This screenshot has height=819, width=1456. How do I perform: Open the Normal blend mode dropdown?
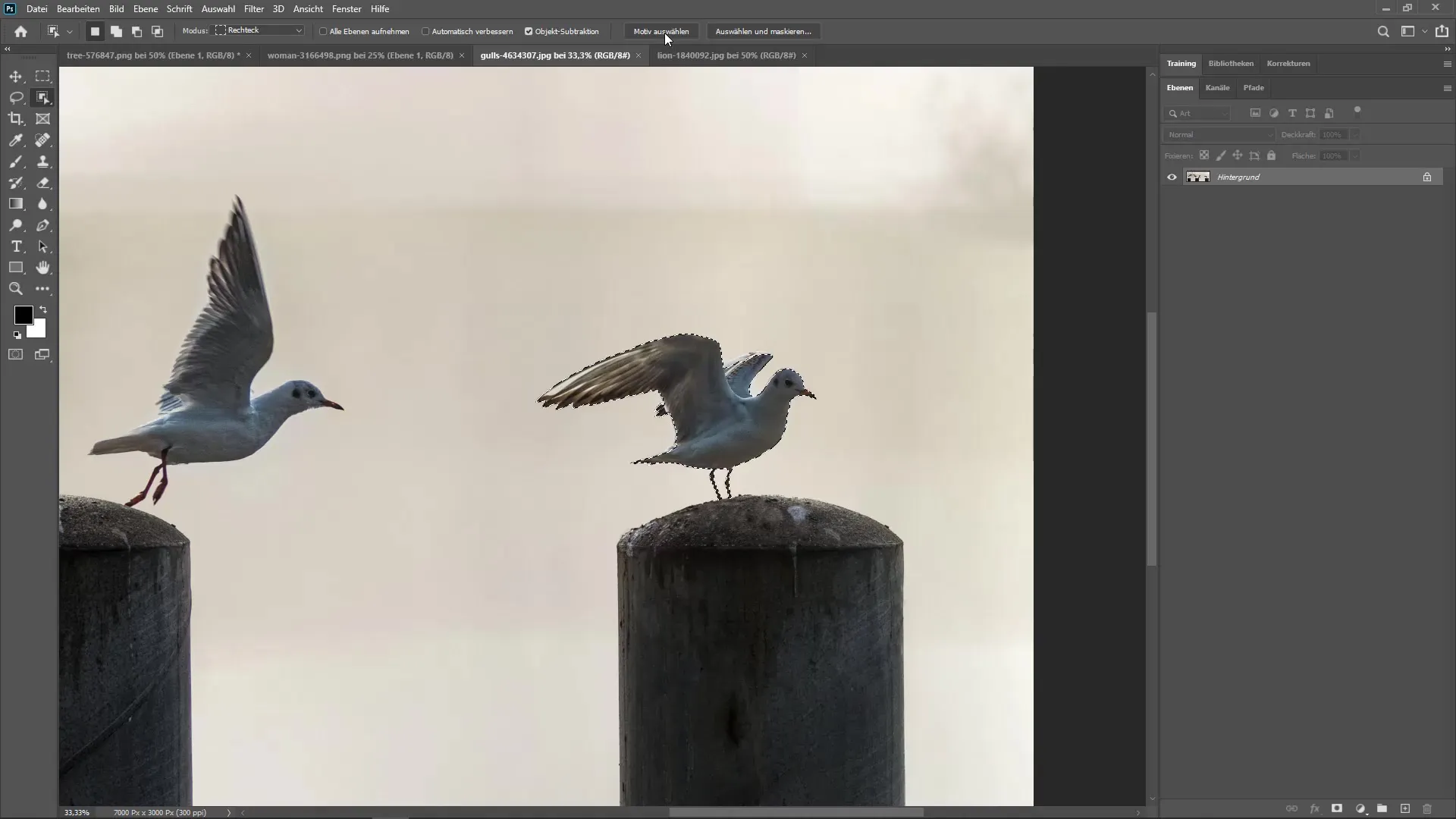click(1219, 135)
